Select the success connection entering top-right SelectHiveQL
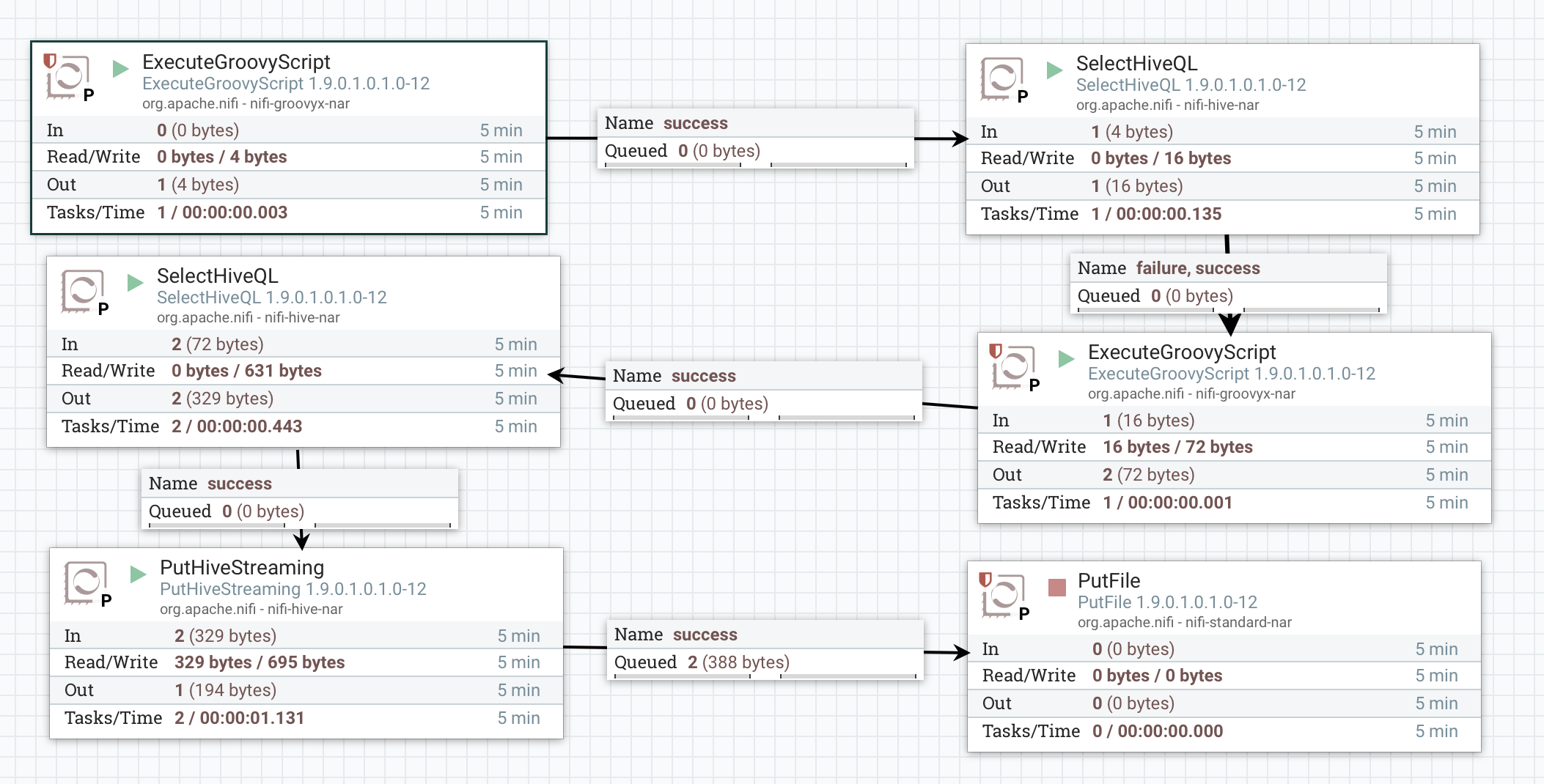 (756, 137)
